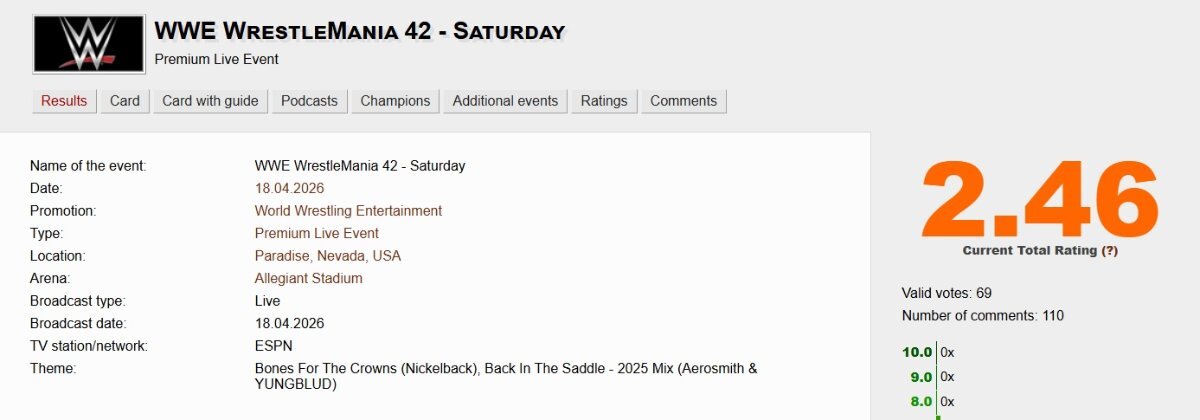The height and width of the screenshot is (420, 1200).
Task: Select the 8.0 rating row
Action: click(x=920, y=402)
